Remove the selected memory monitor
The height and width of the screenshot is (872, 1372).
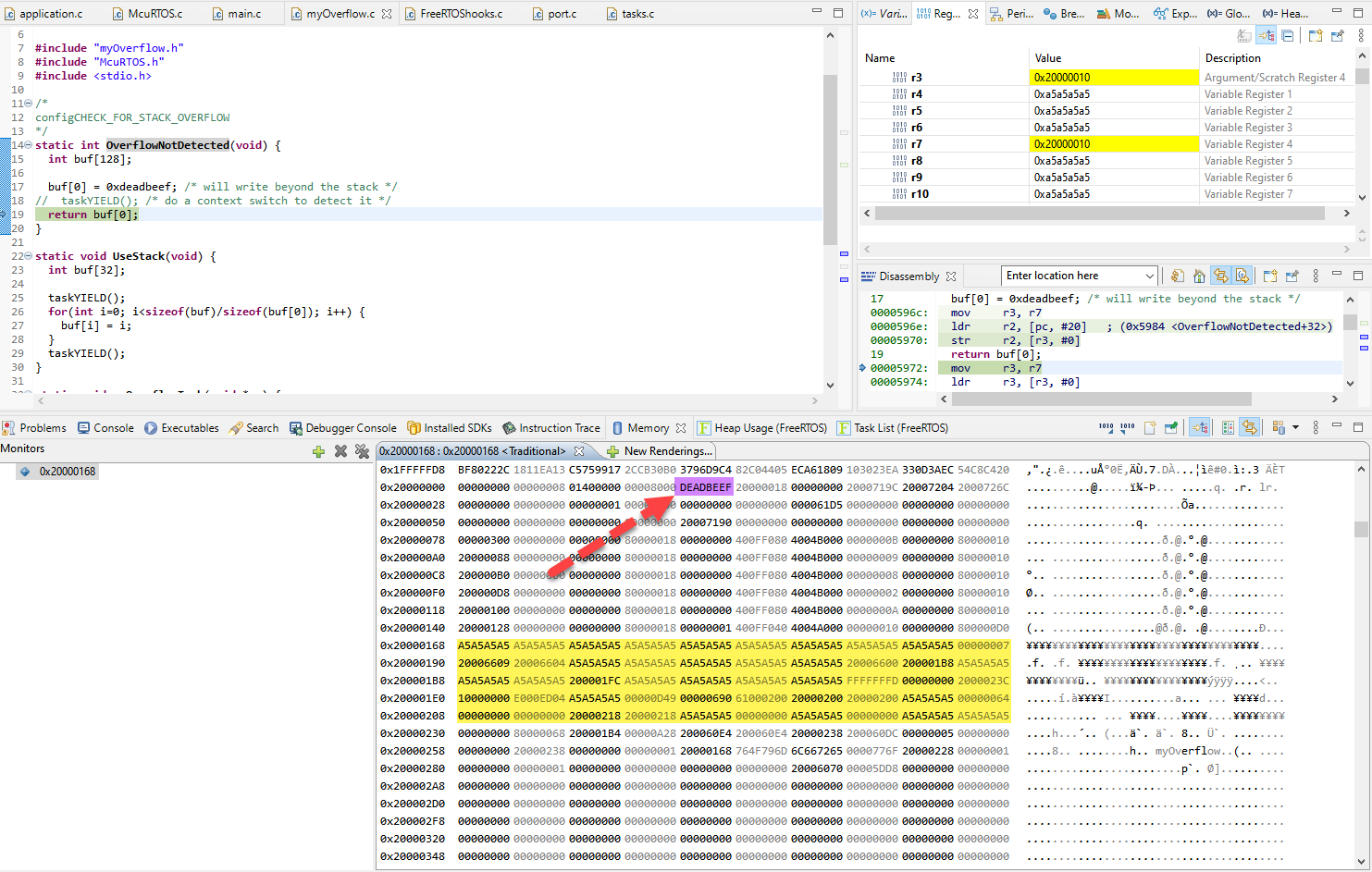click(x=340, y=451)
